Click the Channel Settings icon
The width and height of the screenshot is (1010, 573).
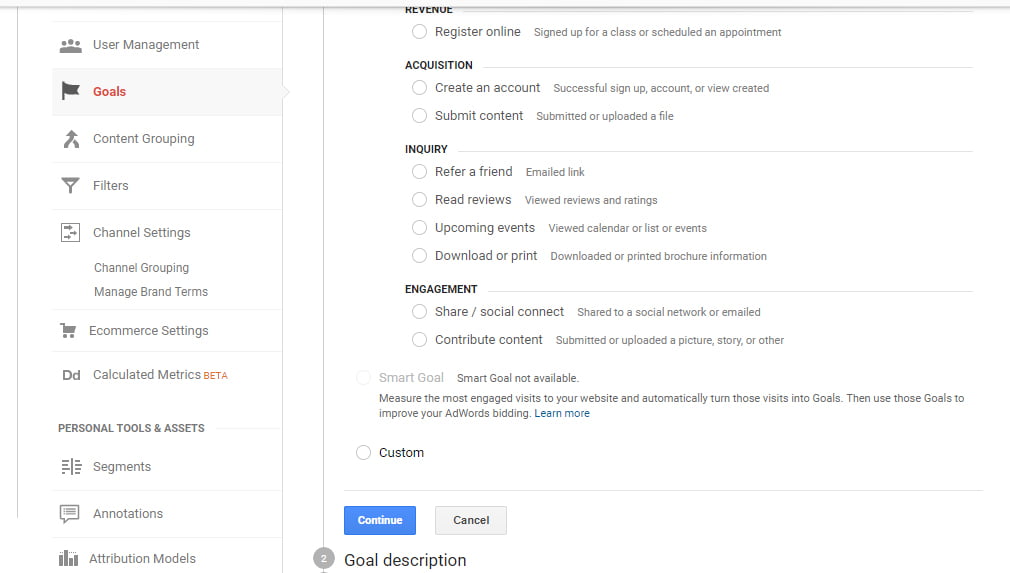click(70, 232)
